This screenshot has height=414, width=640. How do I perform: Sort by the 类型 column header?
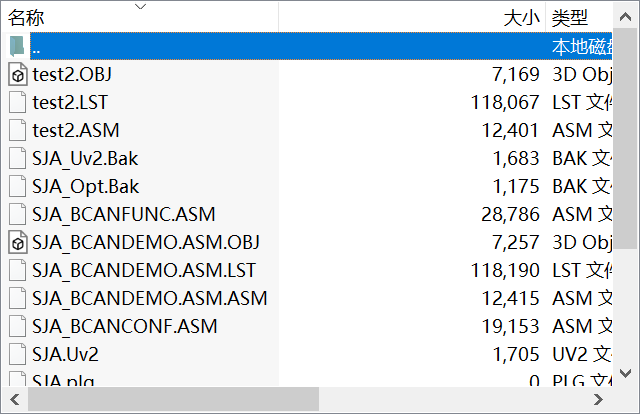tap(570, 18)
